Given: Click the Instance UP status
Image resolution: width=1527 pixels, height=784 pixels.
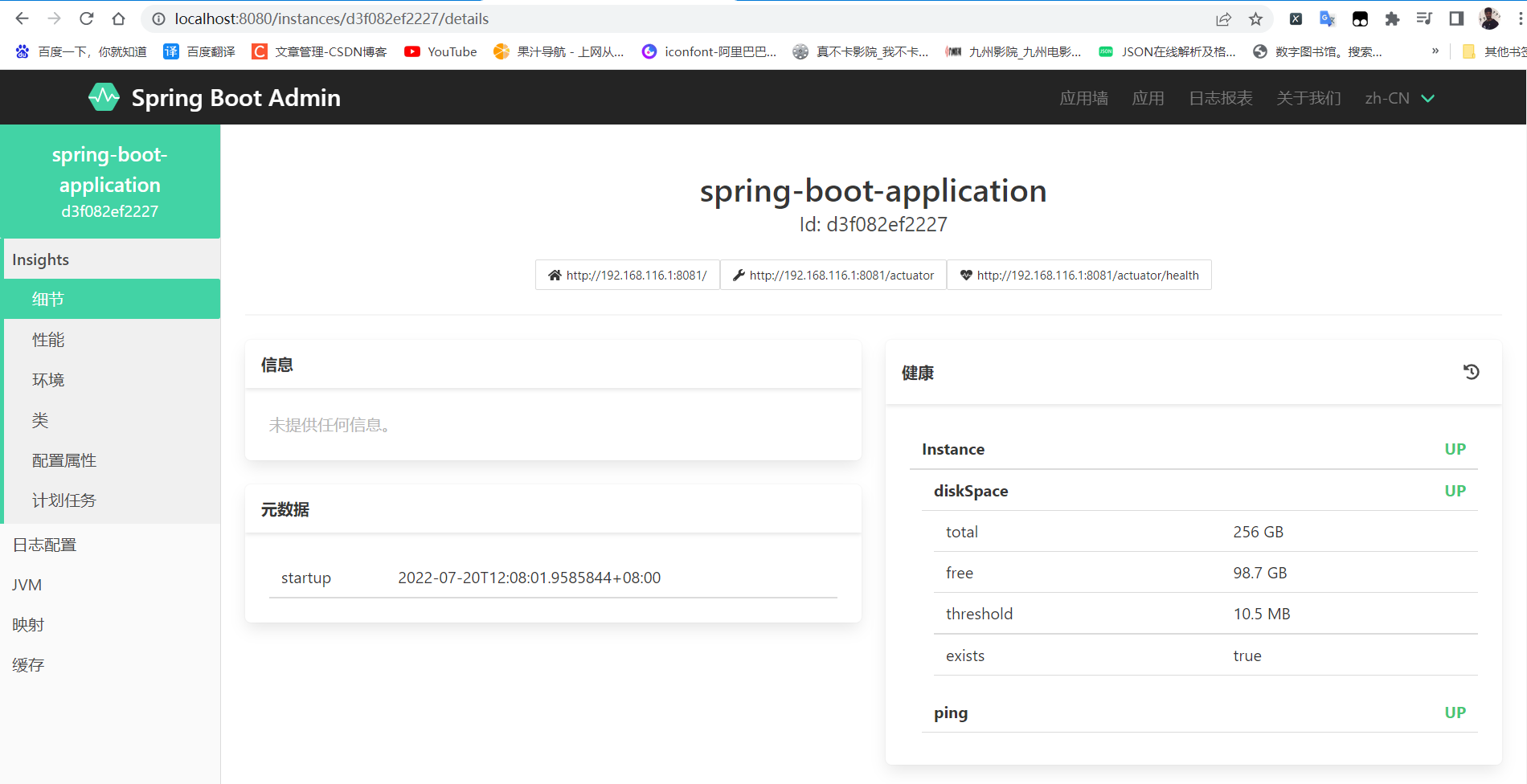Looking at the screenshot, I should [x=1455, y=449].
